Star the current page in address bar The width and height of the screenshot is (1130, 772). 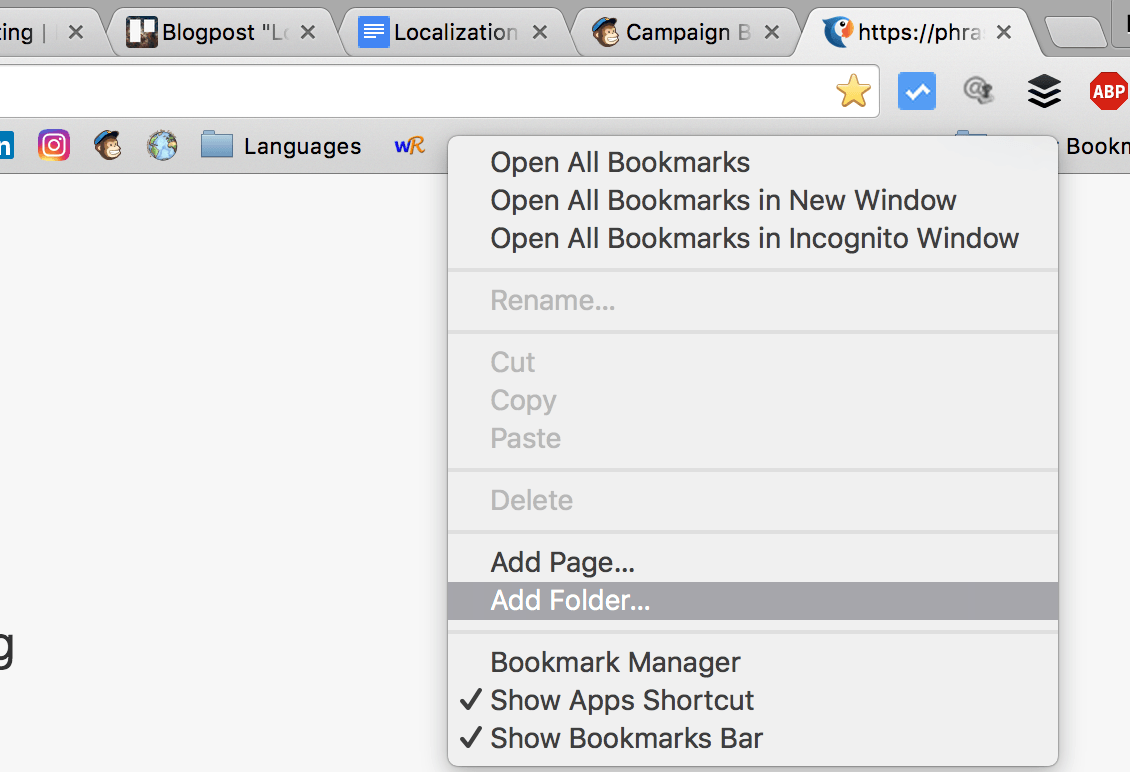853,91
